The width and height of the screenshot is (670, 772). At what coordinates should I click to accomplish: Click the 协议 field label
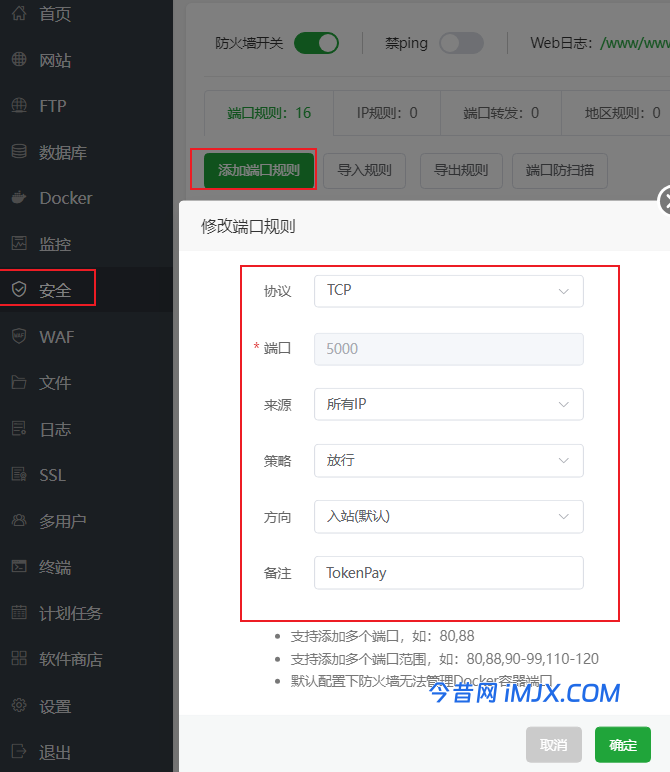tap(278, 291)
